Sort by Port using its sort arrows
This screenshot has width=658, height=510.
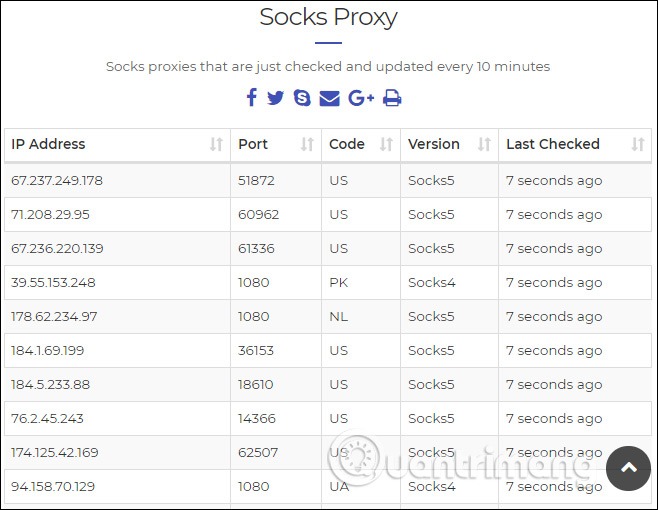click(307, 144)
